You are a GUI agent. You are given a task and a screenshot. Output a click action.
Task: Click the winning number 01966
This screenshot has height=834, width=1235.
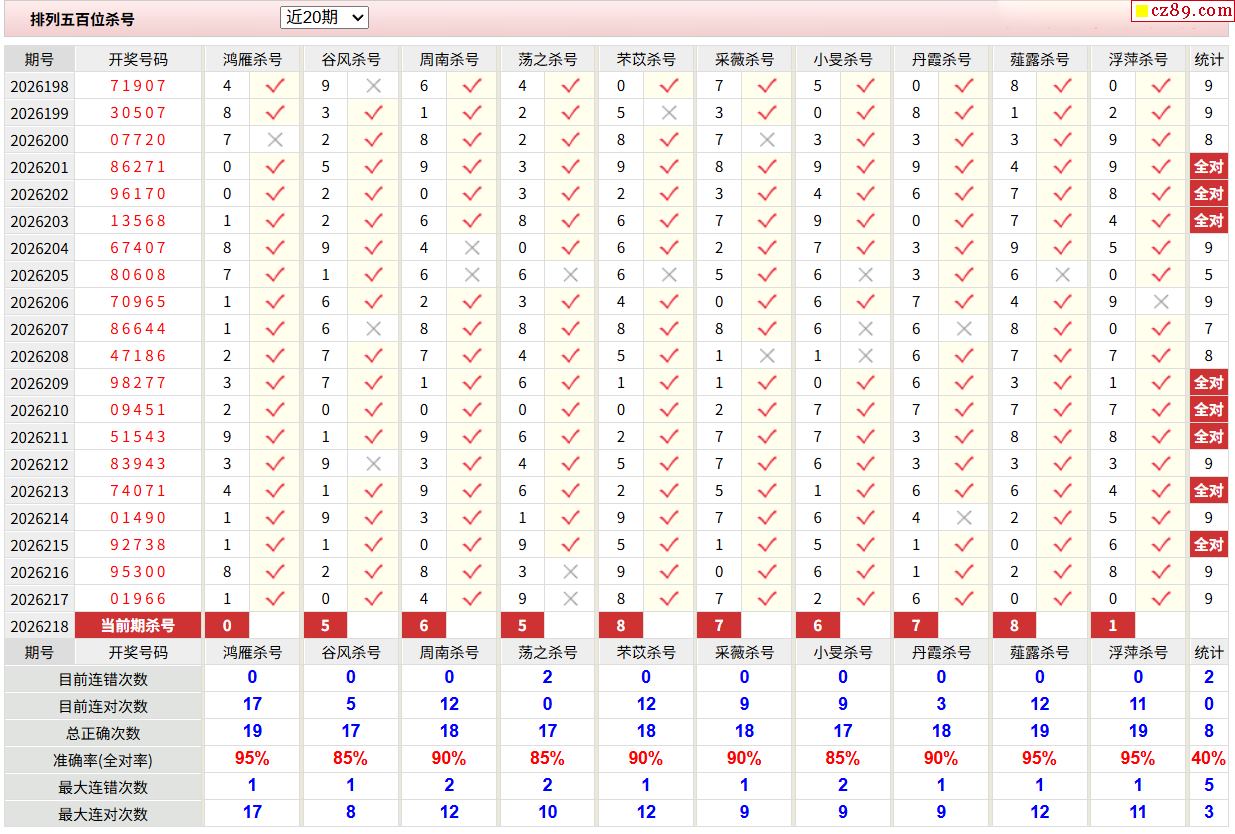(138, 599)
